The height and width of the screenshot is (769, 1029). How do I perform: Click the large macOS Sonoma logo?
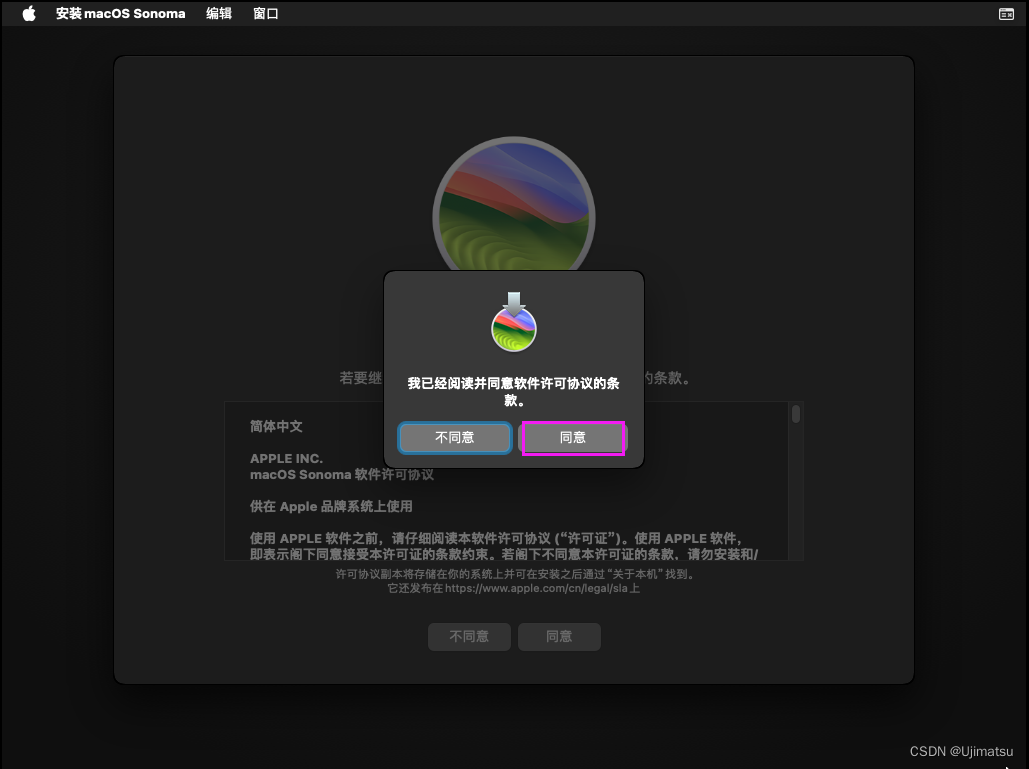(x=514, y=204)
